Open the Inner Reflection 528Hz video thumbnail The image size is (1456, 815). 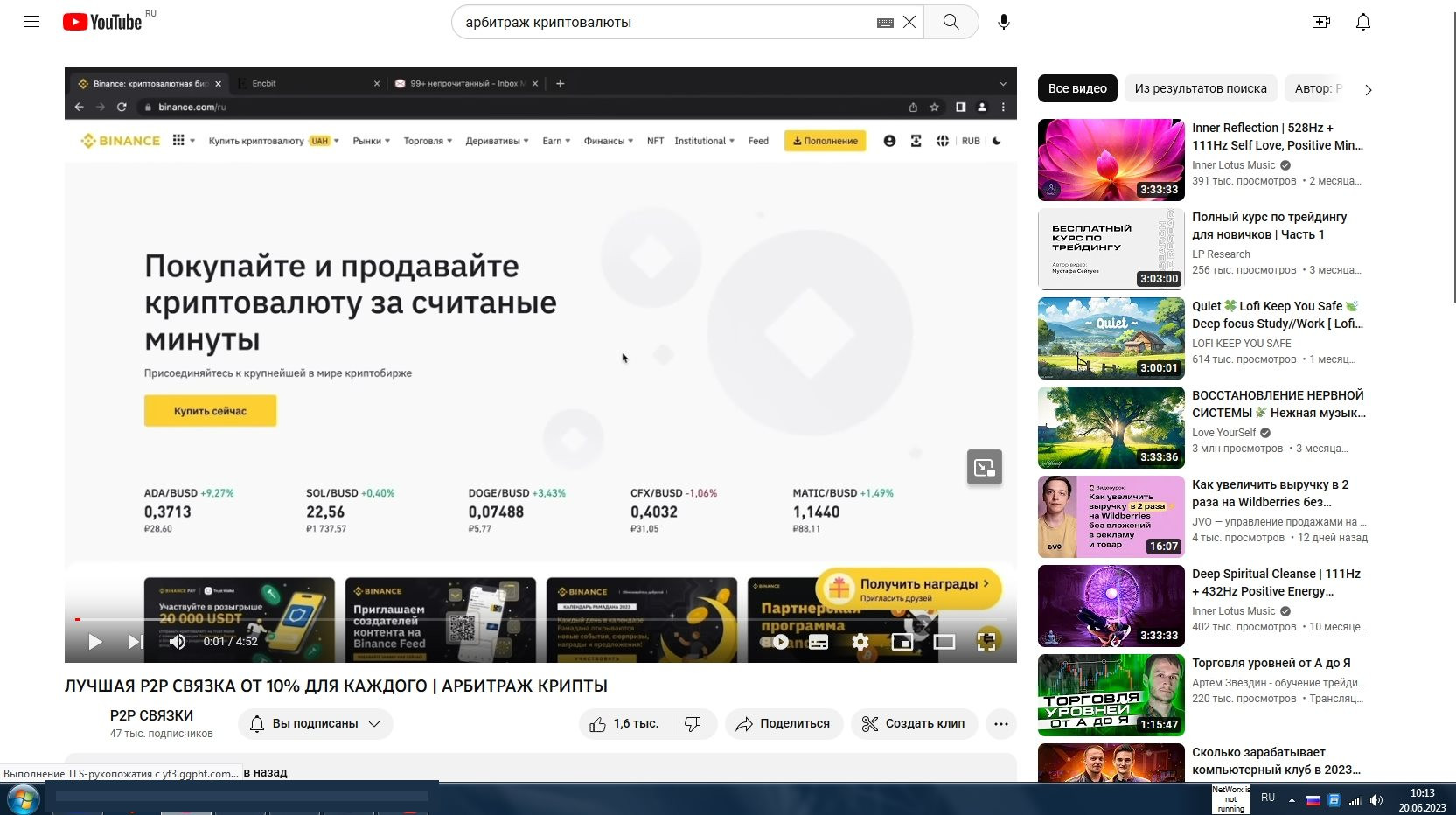[x=1111, y=160]
